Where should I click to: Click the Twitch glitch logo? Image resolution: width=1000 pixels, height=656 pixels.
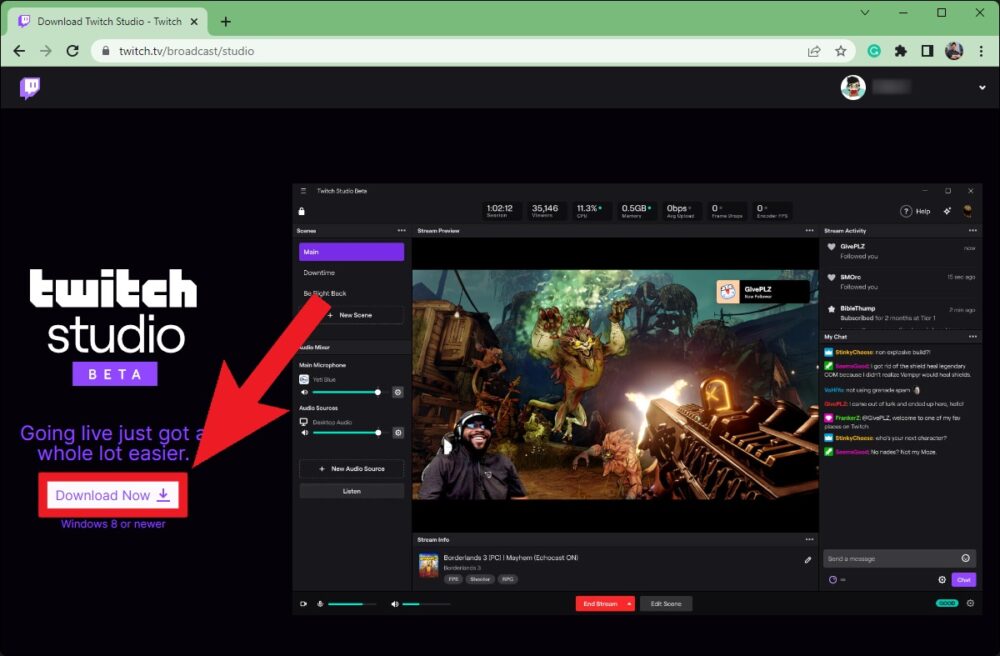click(30, 88)
